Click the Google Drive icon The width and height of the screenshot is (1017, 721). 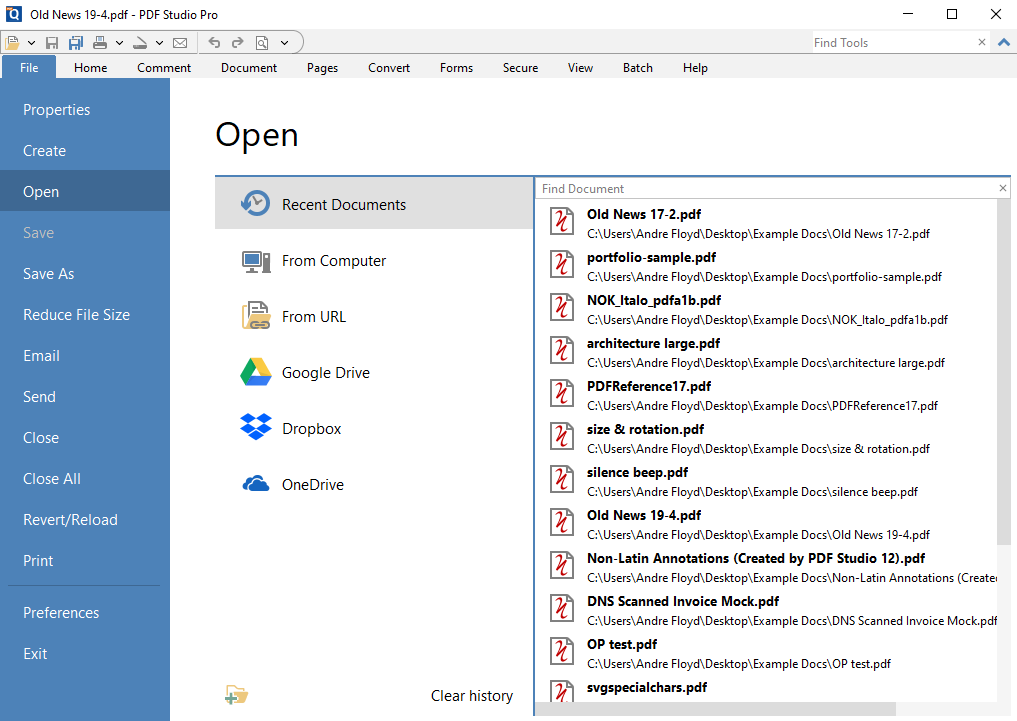point(256,372)
